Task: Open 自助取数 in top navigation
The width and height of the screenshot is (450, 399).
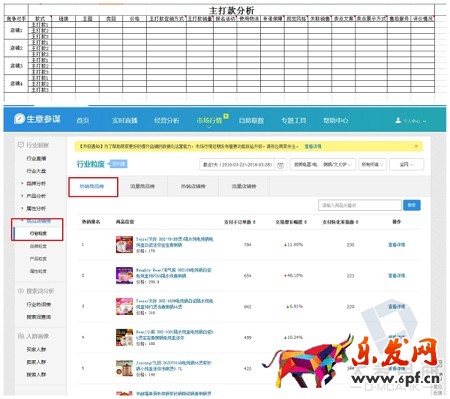Action: click(x=251, y=120)
